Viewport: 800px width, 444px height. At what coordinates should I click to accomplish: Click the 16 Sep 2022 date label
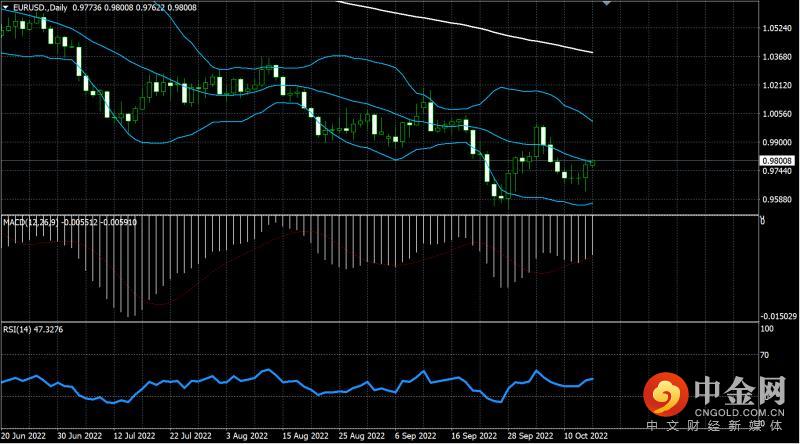473,436
